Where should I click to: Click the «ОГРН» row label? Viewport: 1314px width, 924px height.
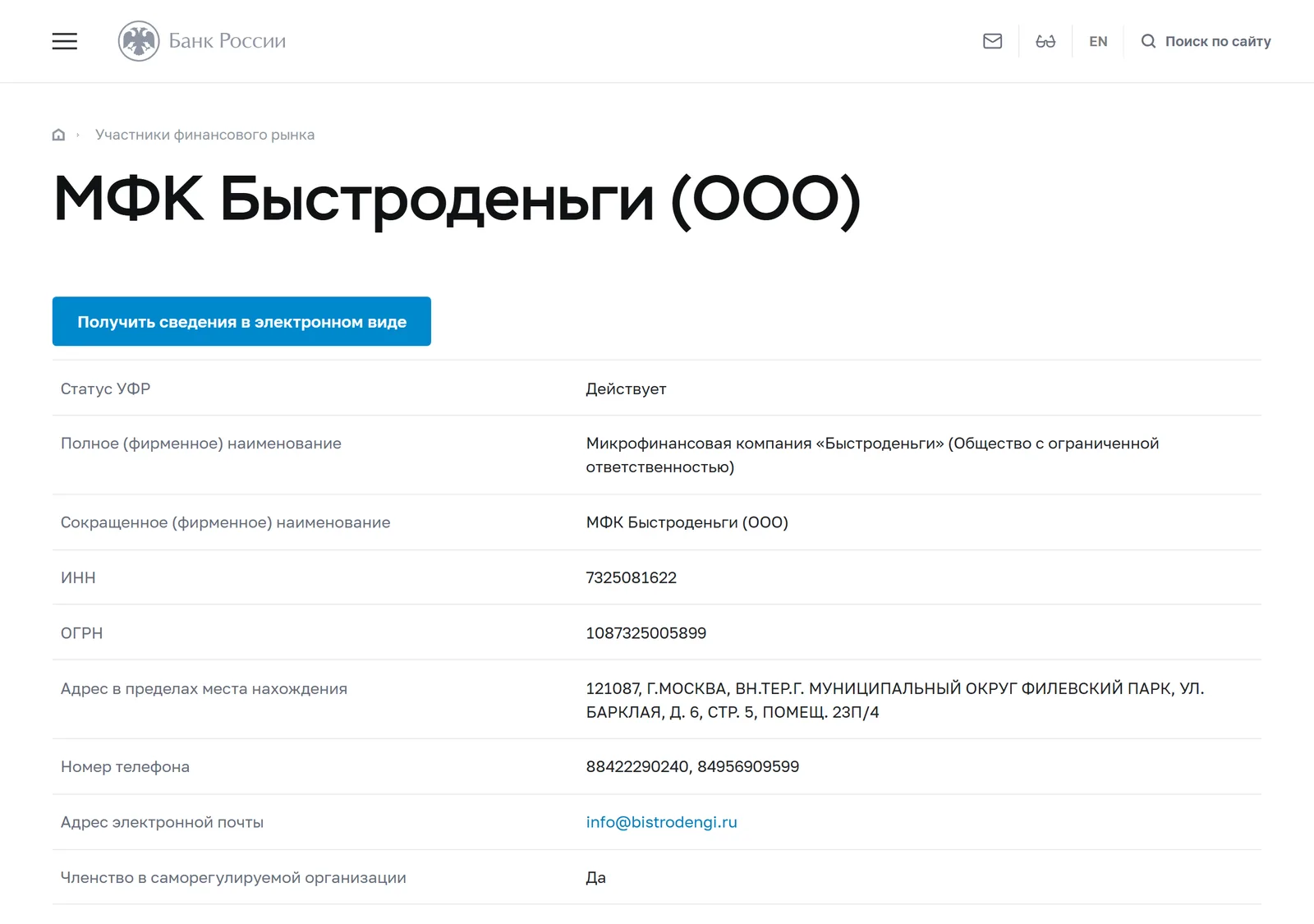[x=81, y=633]
